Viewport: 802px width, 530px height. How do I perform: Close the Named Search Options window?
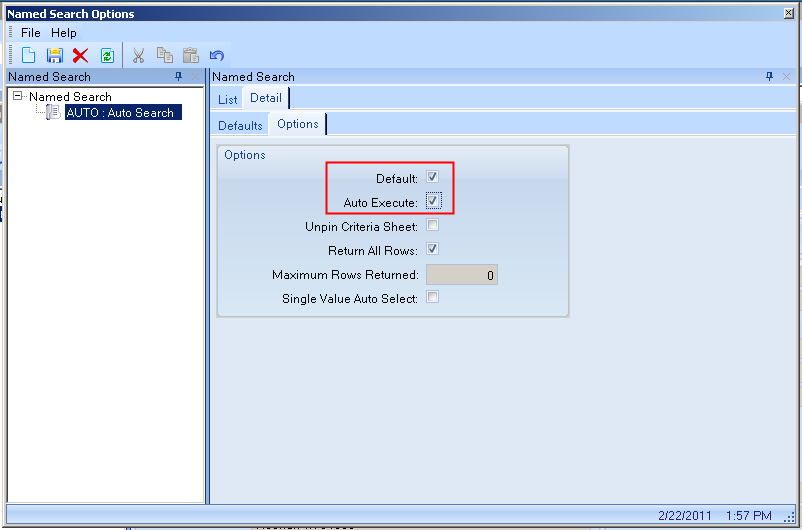(x=789, y=13)
